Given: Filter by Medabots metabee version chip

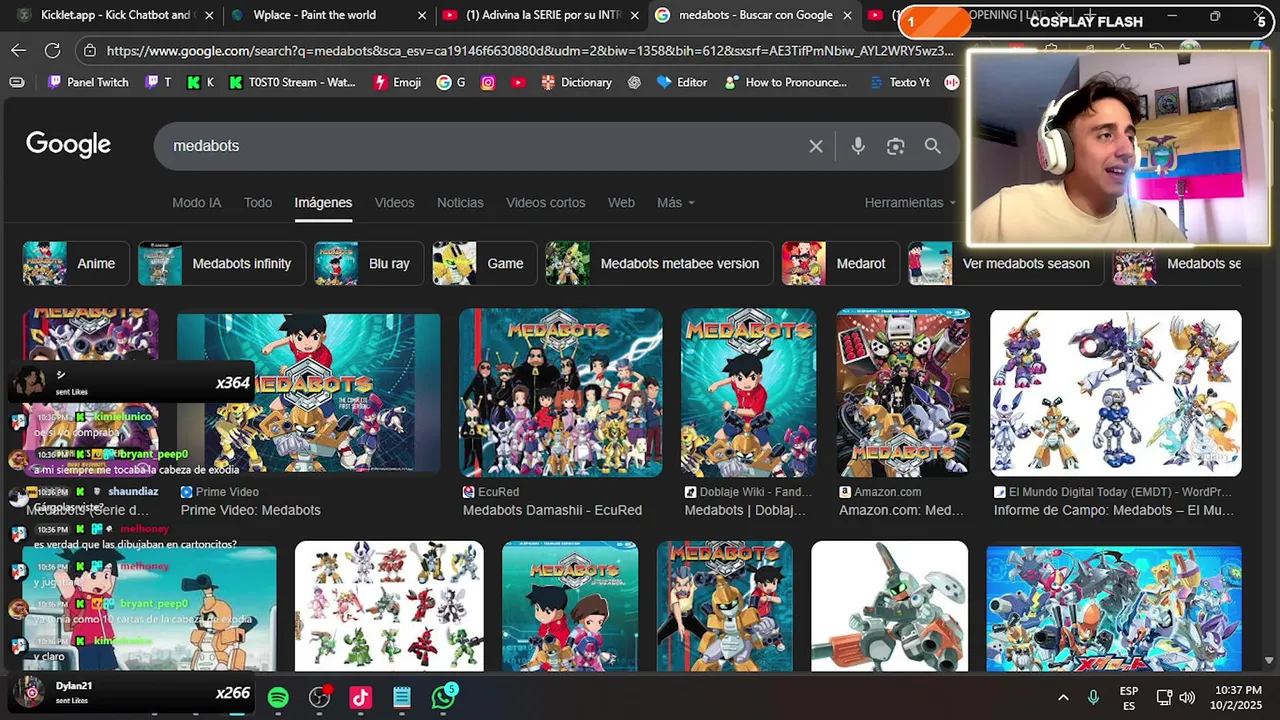Looking at the screenshot, I should (658, 264).
